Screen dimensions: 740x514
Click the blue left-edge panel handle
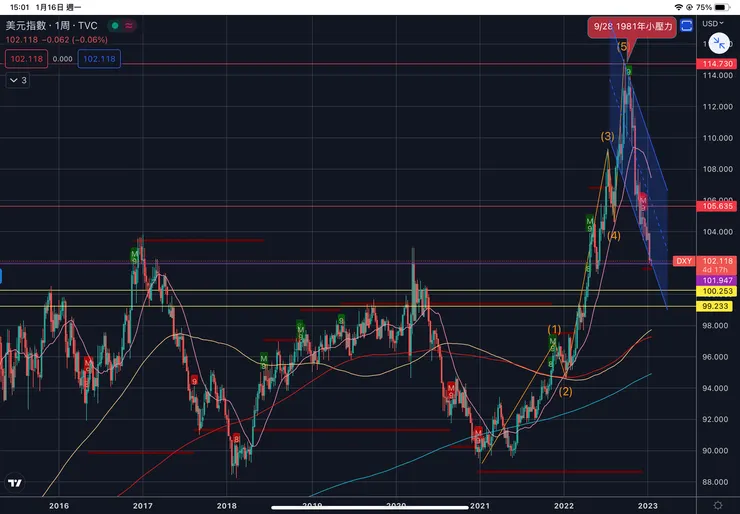(1, 276)
